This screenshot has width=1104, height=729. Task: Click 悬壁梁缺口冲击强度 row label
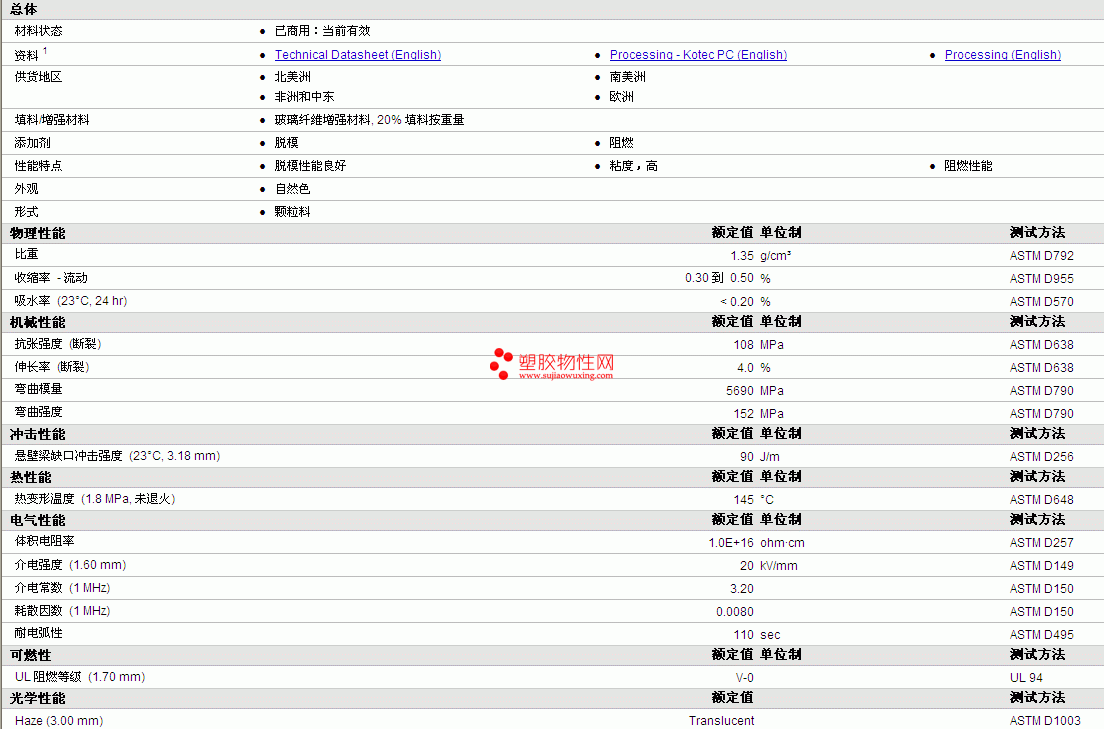coord(117,456)
